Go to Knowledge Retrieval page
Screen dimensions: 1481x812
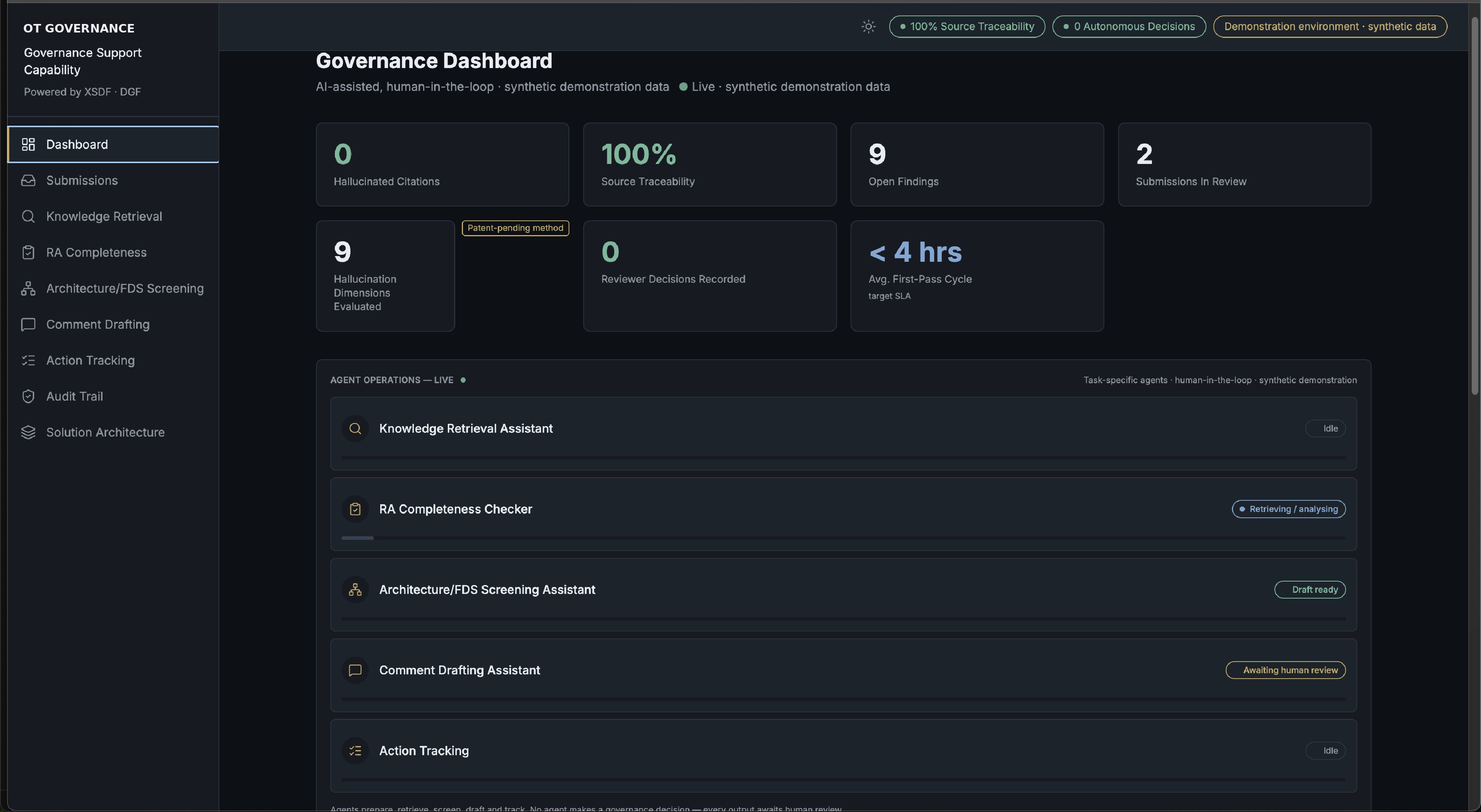coord(113,216)
